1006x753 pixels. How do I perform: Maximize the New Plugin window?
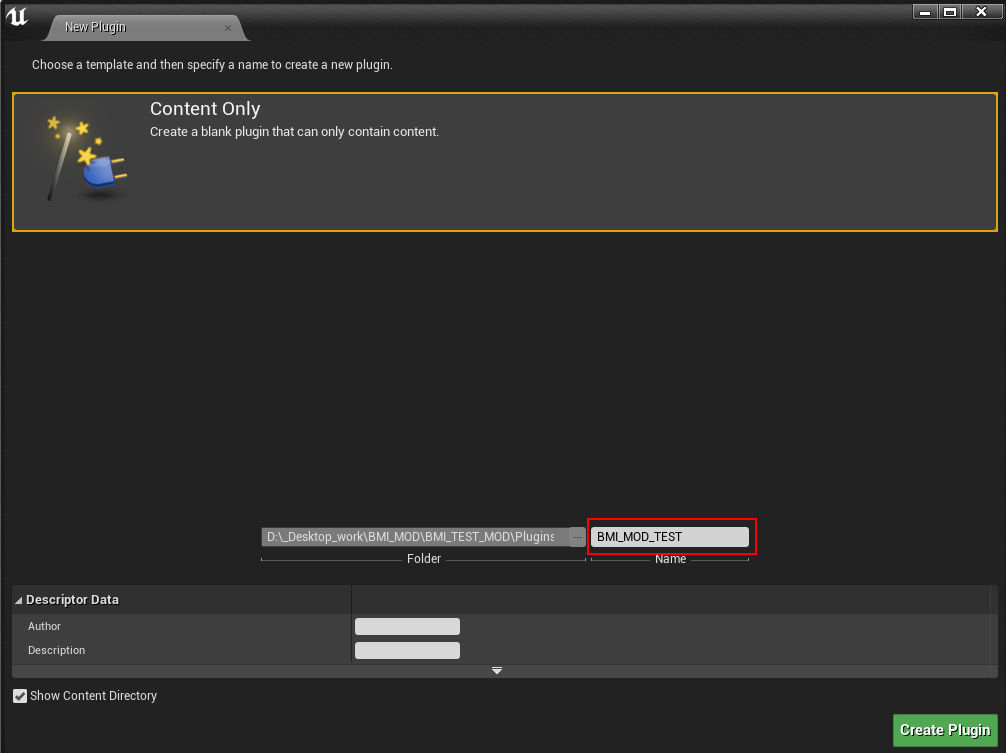950,12
